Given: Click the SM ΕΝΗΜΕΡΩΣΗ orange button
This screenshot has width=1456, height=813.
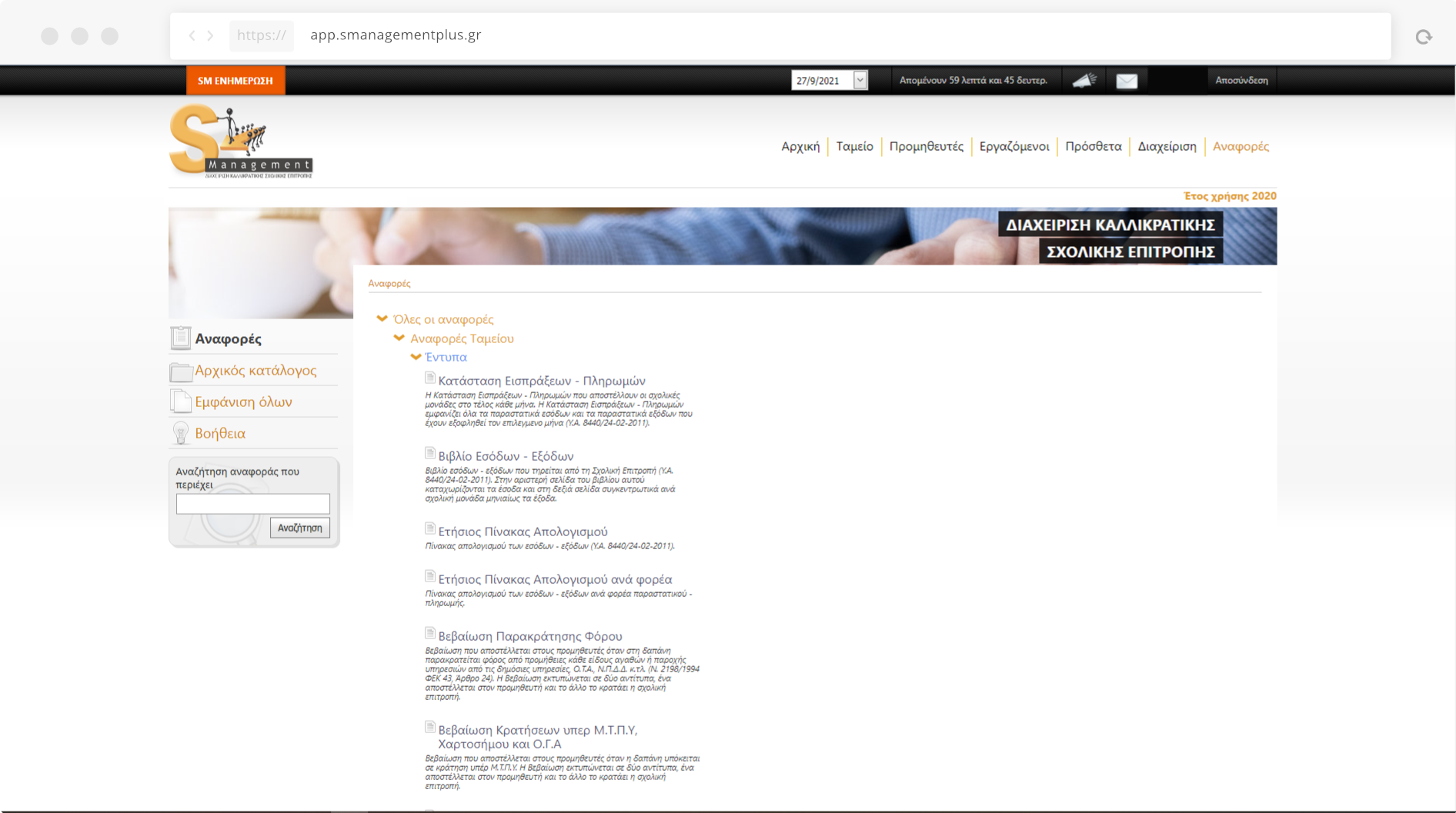Looking at the screenshot, I should (x=235, y=81).
